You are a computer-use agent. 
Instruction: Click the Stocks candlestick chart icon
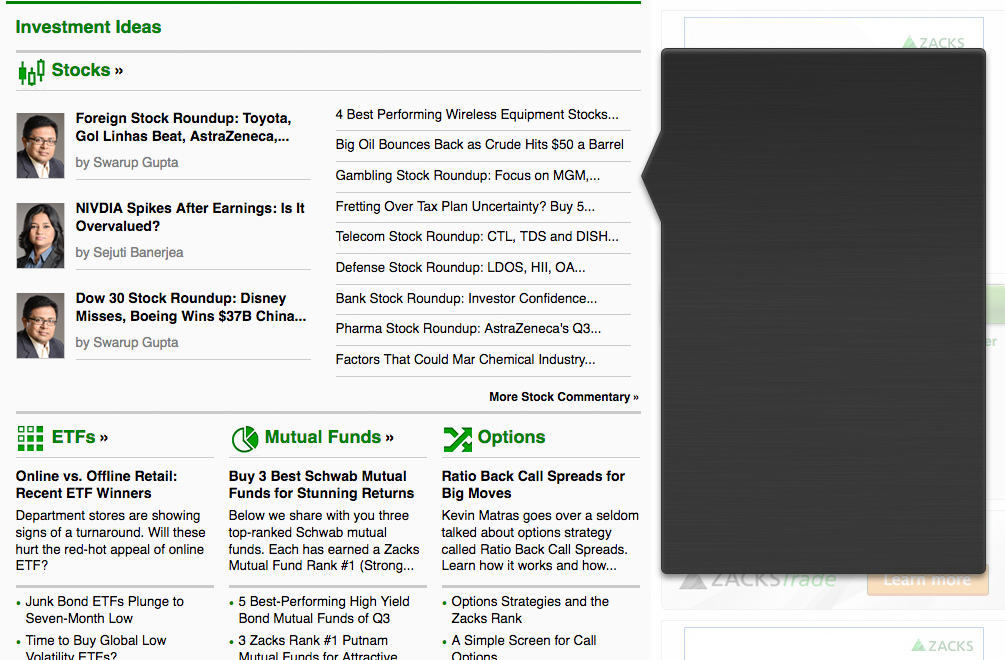31,72
